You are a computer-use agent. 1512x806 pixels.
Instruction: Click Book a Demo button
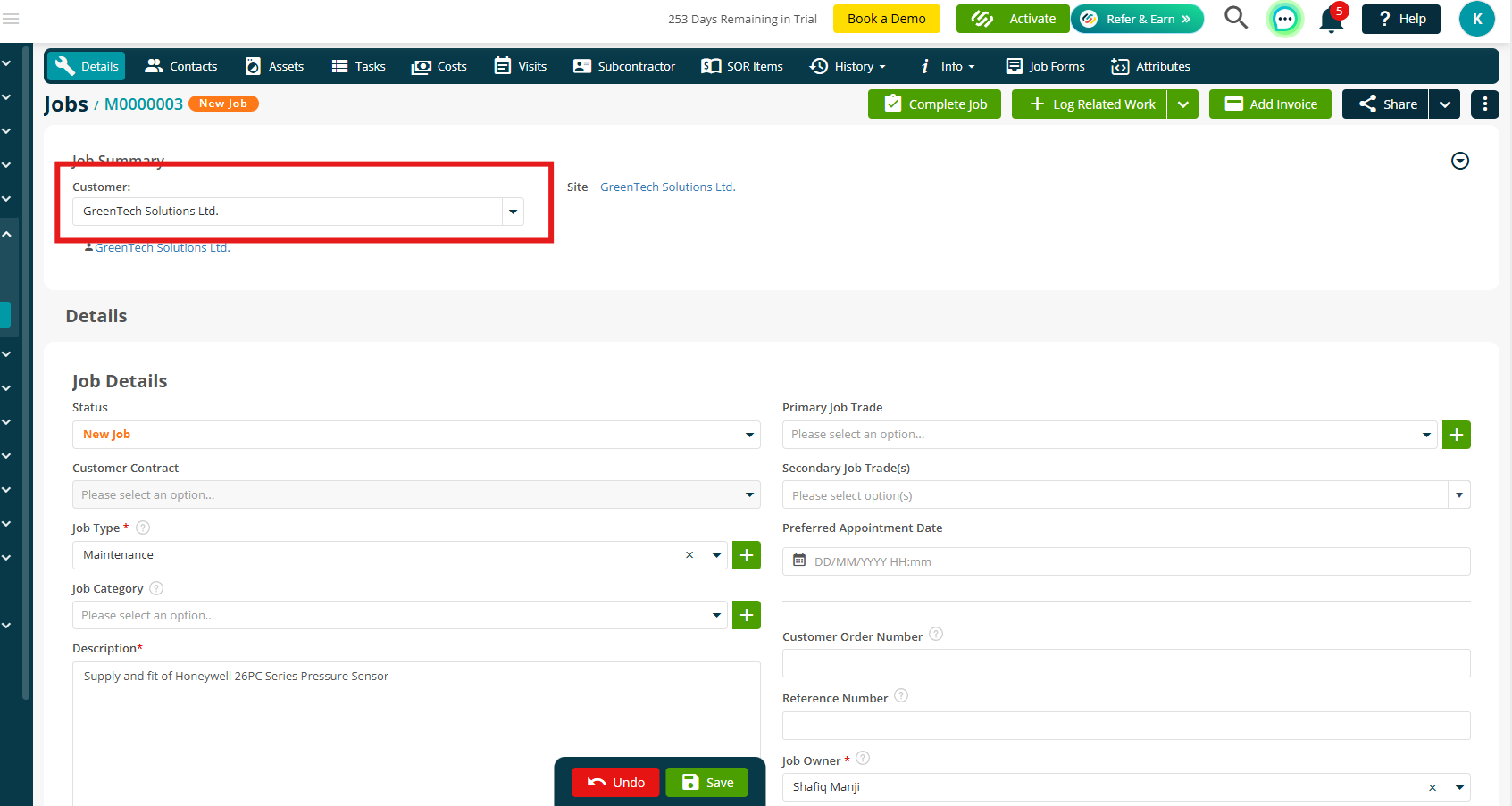click(887, 19)
